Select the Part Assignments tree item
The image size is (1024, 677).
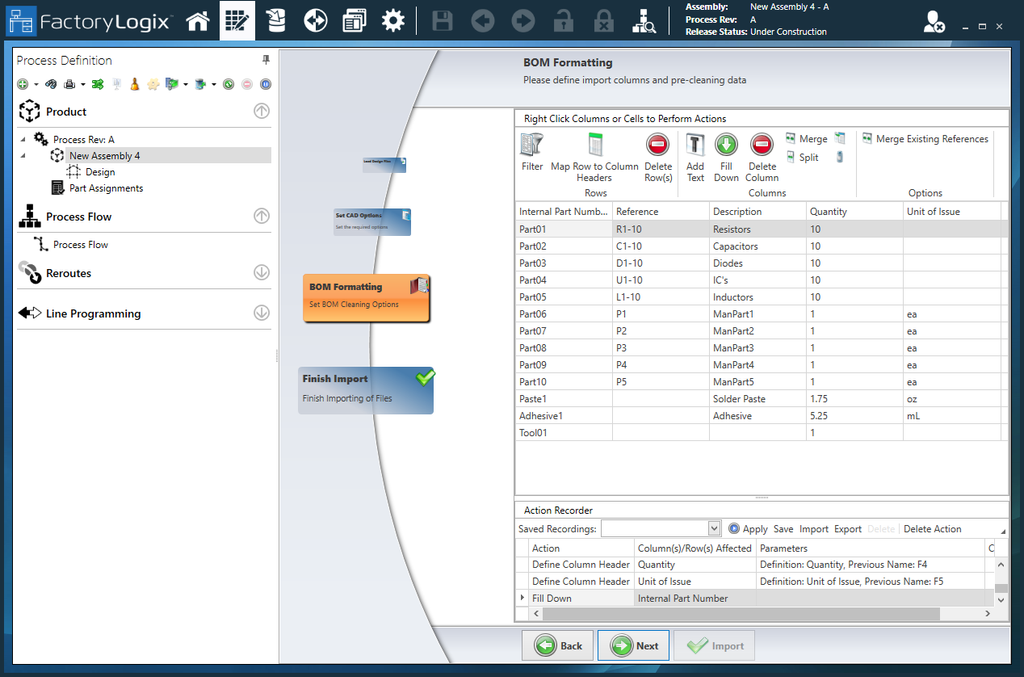coord(105,188)
